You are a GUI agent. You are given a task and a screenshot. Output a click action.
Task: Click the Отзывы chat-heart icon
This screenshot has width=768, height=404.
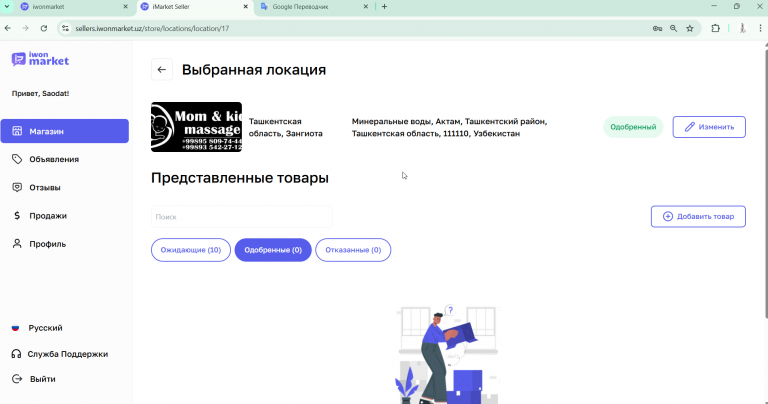point(17,188)
